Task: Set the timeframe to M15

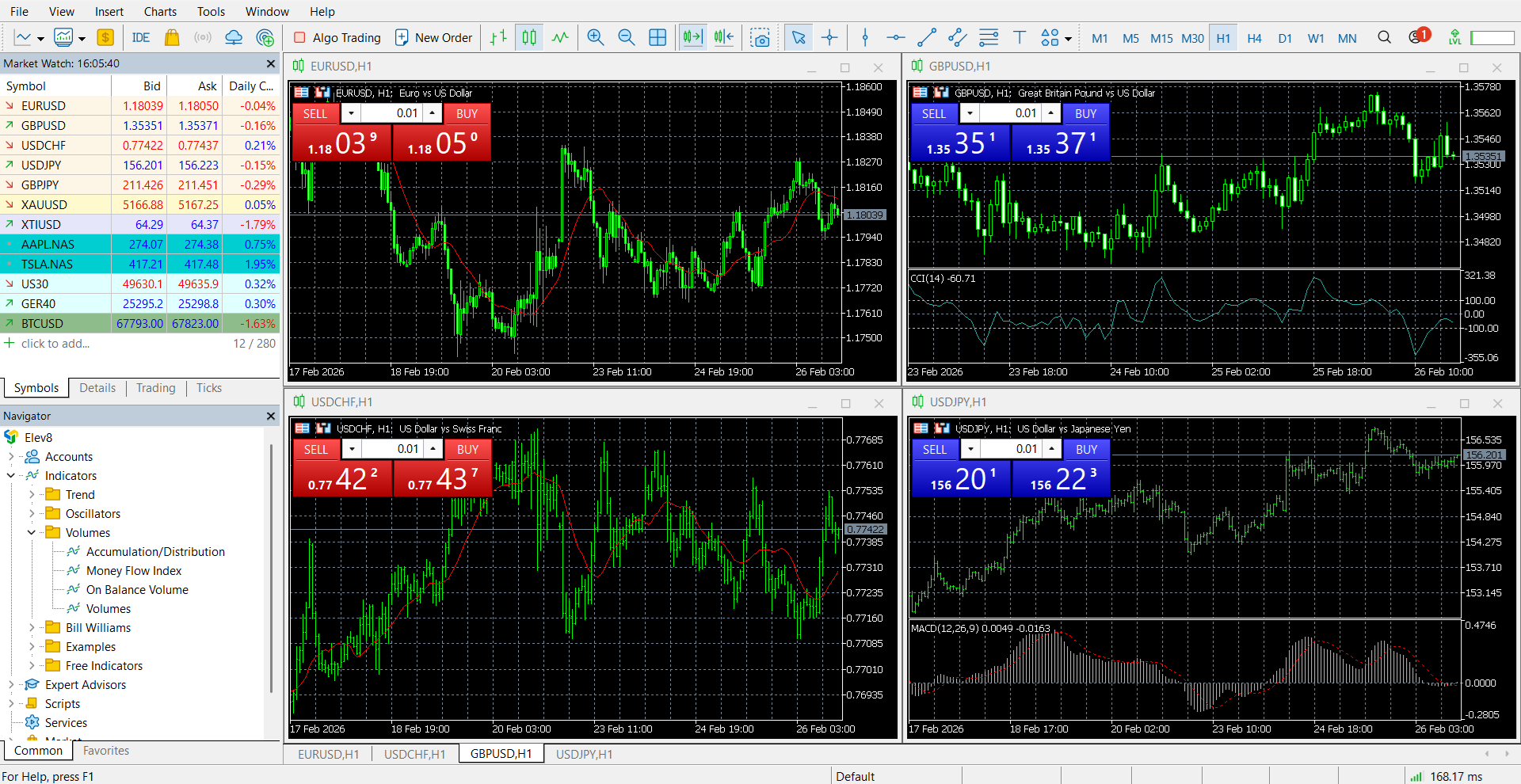Action: coord(1161,38)
